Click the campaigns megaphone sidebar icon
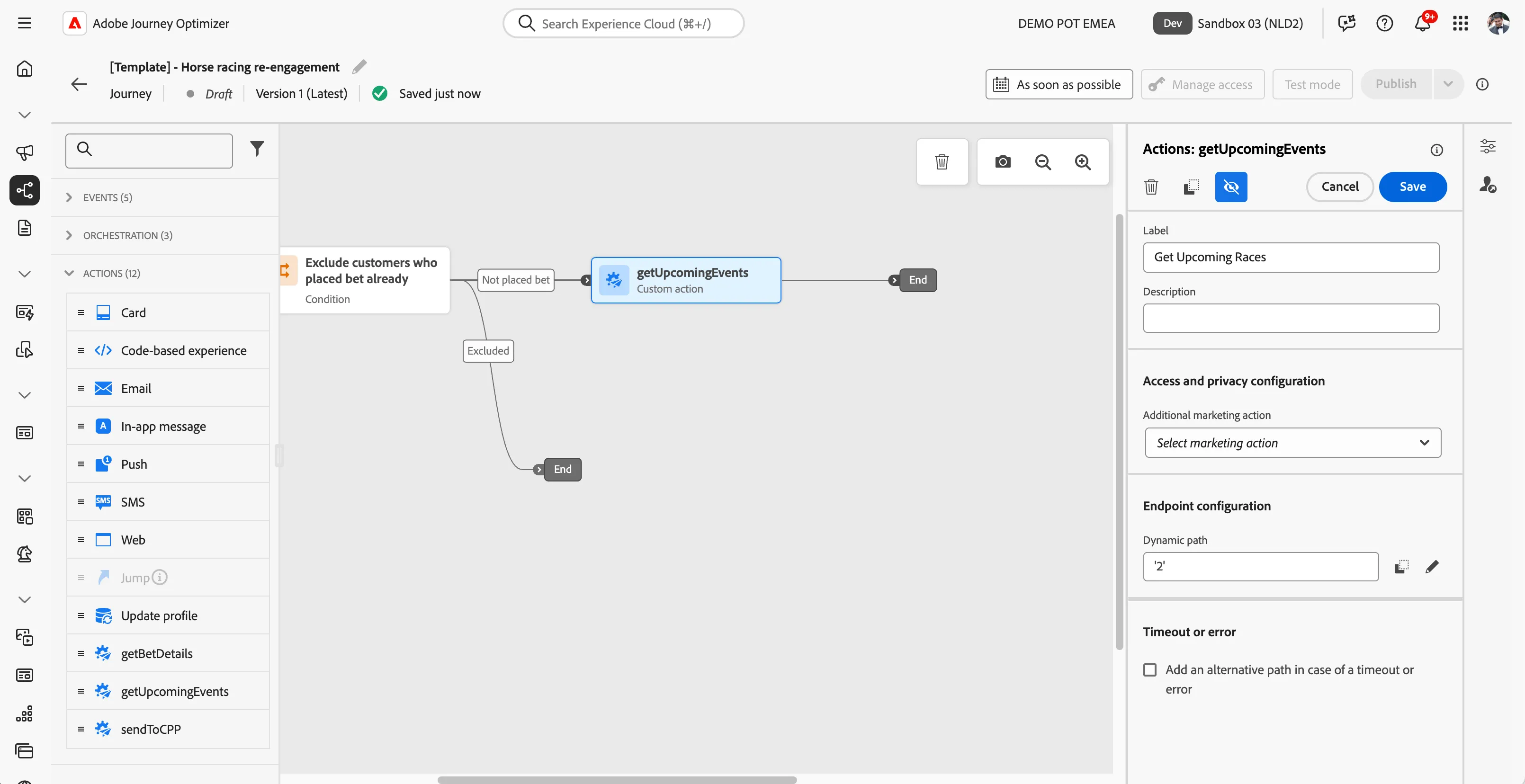The image size is (1525, 784). pyautogui.click(x=24, y=152)
